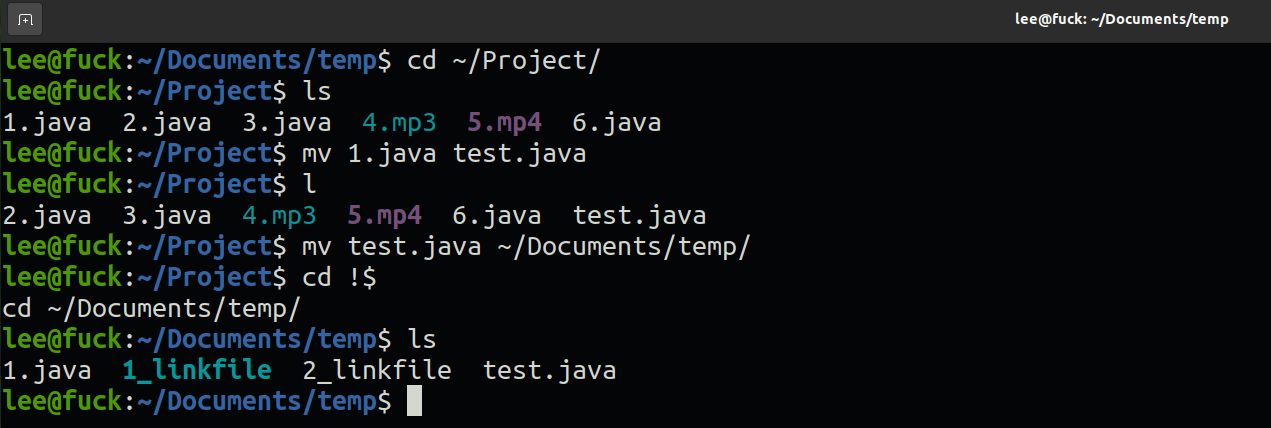Place cursor on the blinking block cursor
The image size is (1271, 428).
coord(415,402)
